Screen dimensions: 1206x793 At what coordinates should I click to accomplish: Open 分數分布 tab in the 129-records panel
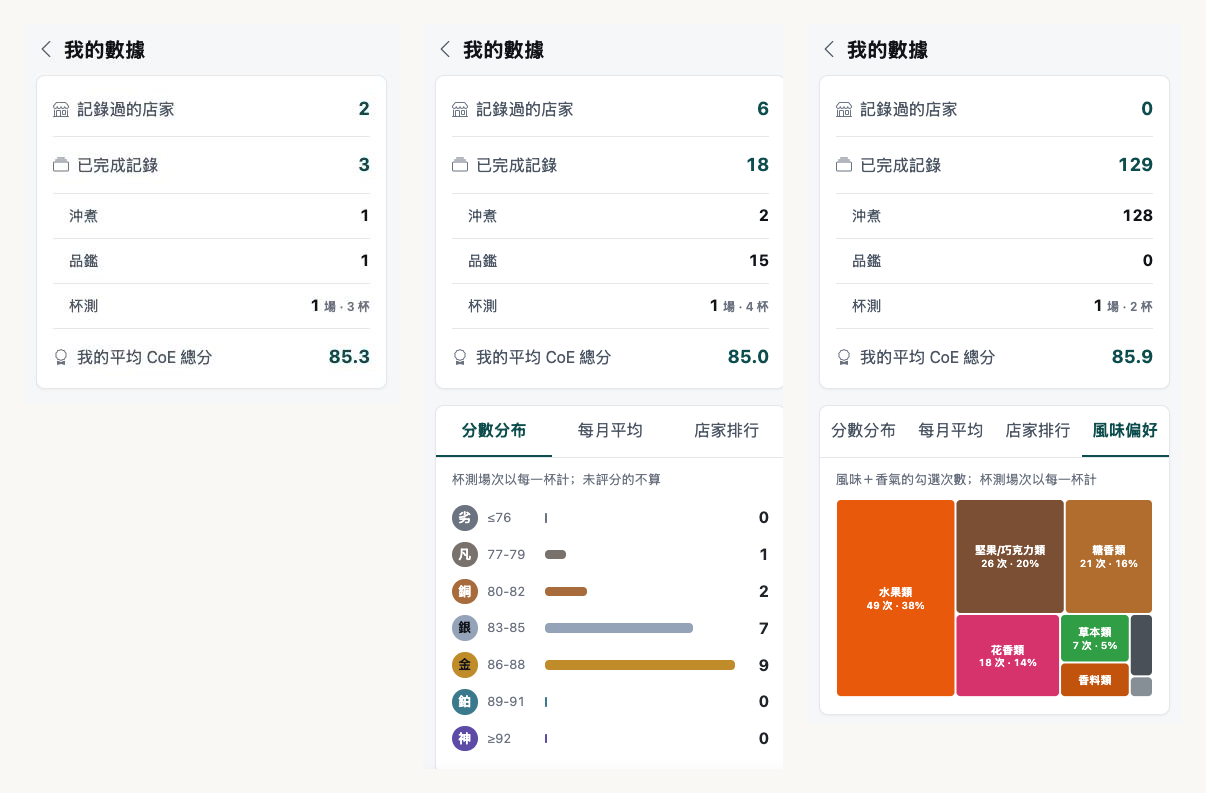click(864, 431)
